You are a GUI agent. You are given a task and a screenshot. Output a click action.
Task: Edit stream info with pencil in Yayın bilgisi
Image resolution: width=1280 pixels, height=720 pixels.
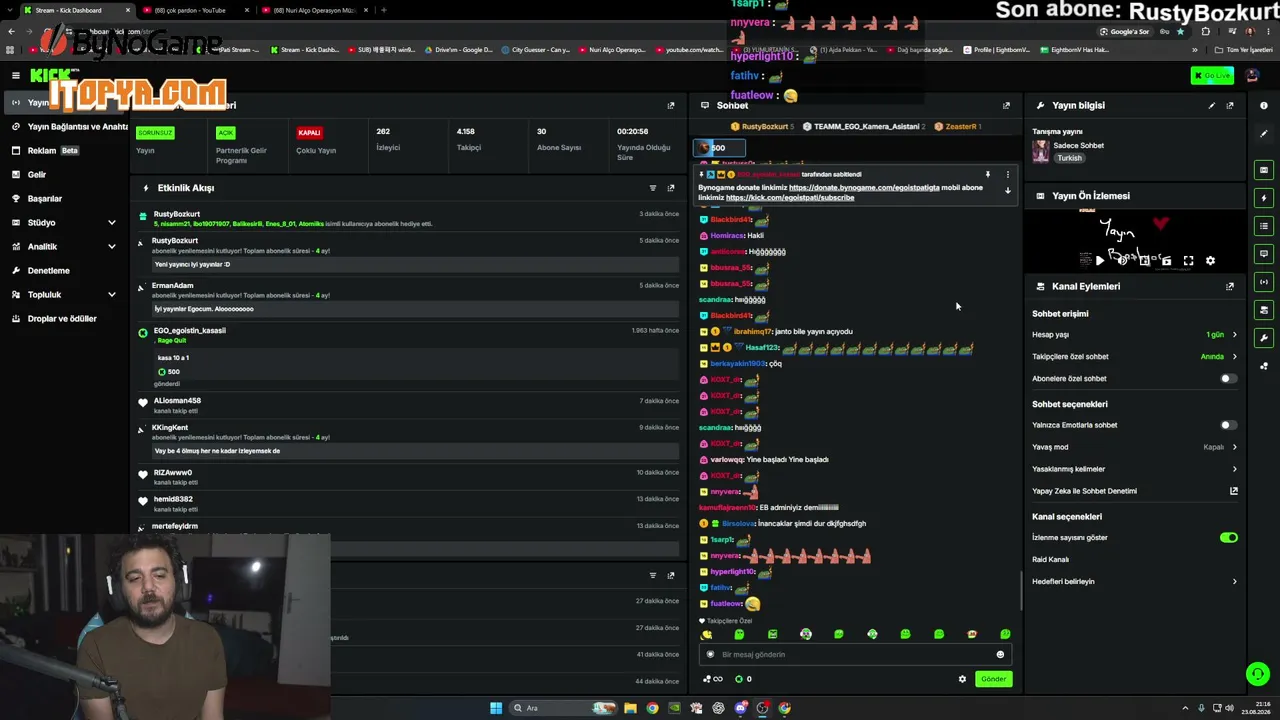[1212, 105]
